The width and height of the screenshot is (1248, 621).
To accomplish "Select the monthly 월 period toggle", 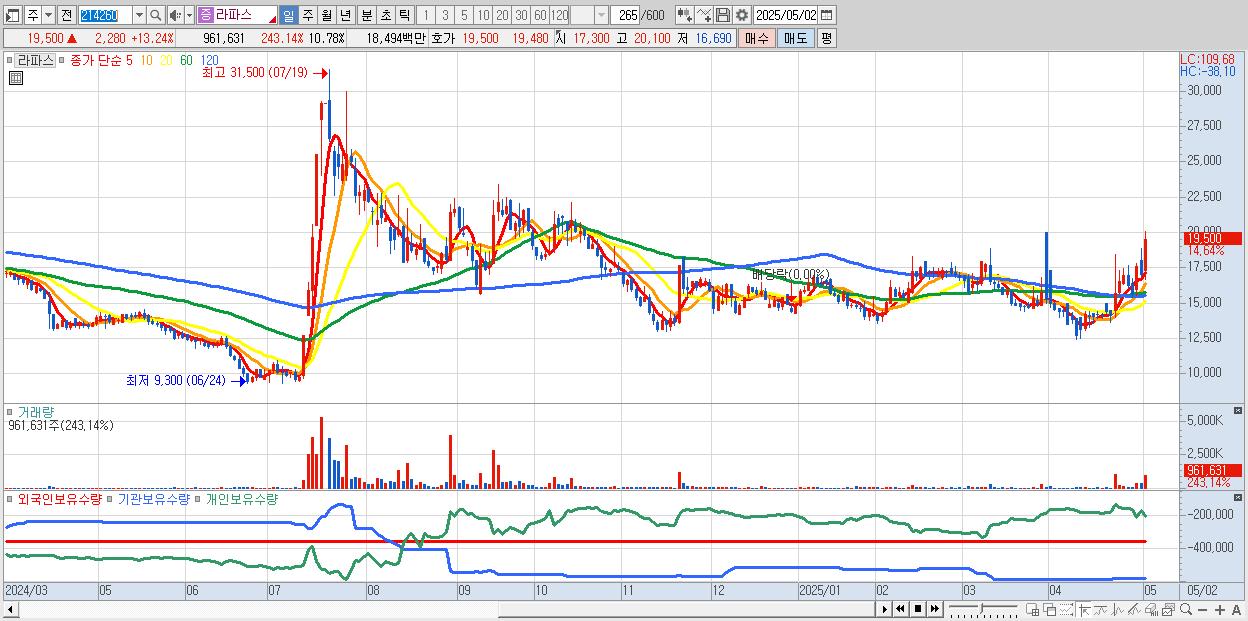I will click(326, 15).
